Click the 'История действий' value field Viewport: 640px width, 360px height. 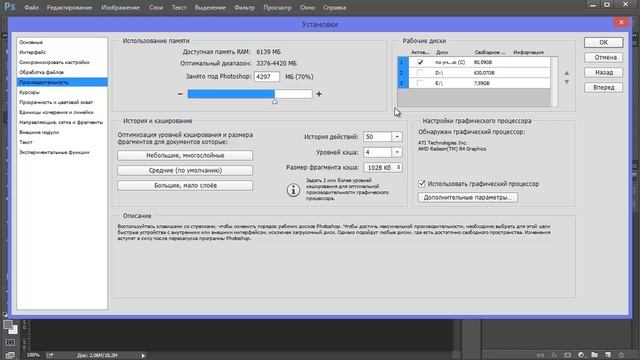pos(378,137)
